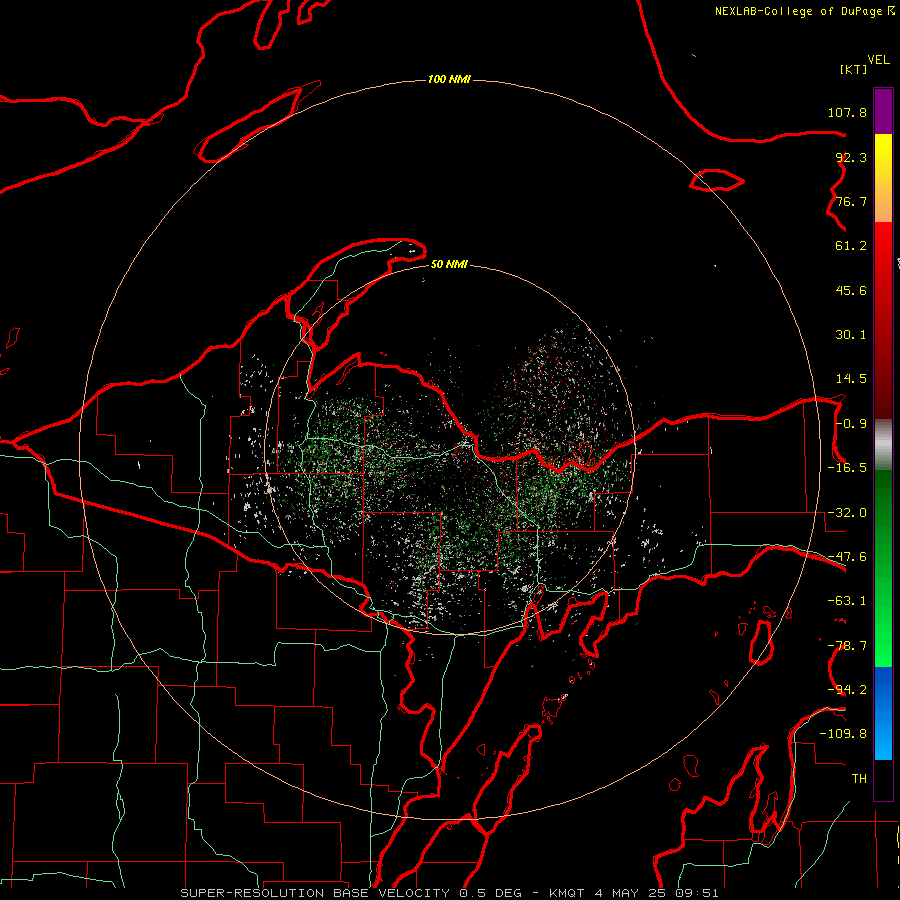Click the -47.6 velocity scale value

[847, 557]
